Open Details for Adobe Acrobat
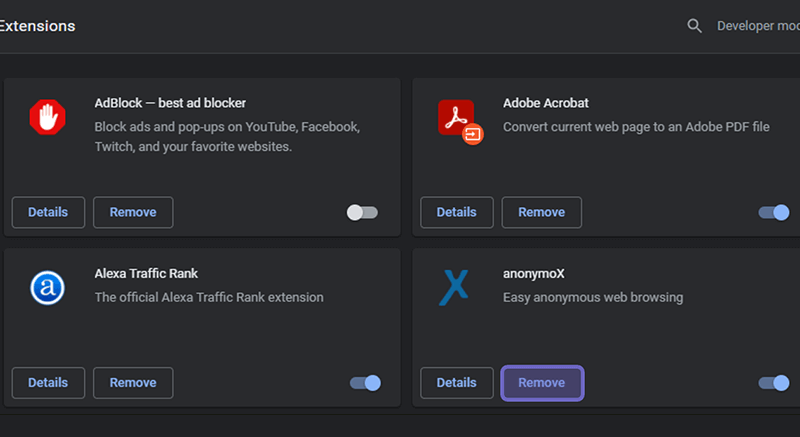Screen dimensions: 800x437 pos(457,212)
